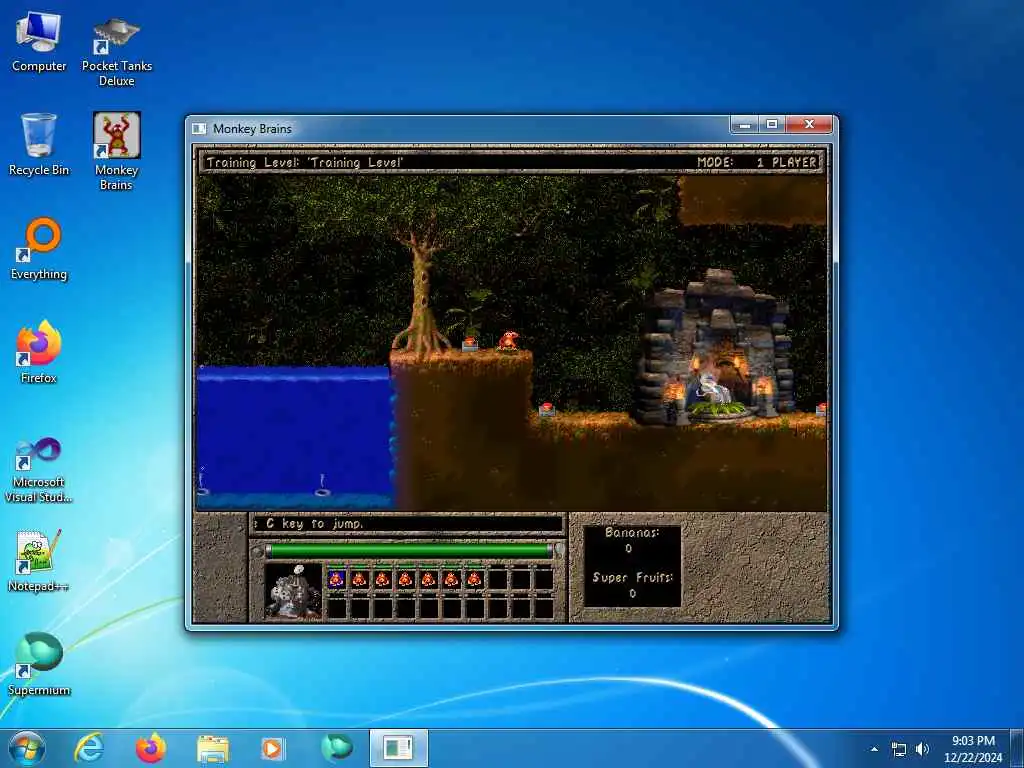The height and width of the screenshot is (768, 1024).
Task: Launch Internet Explorer from the taskbar
Action: (89, 748)
